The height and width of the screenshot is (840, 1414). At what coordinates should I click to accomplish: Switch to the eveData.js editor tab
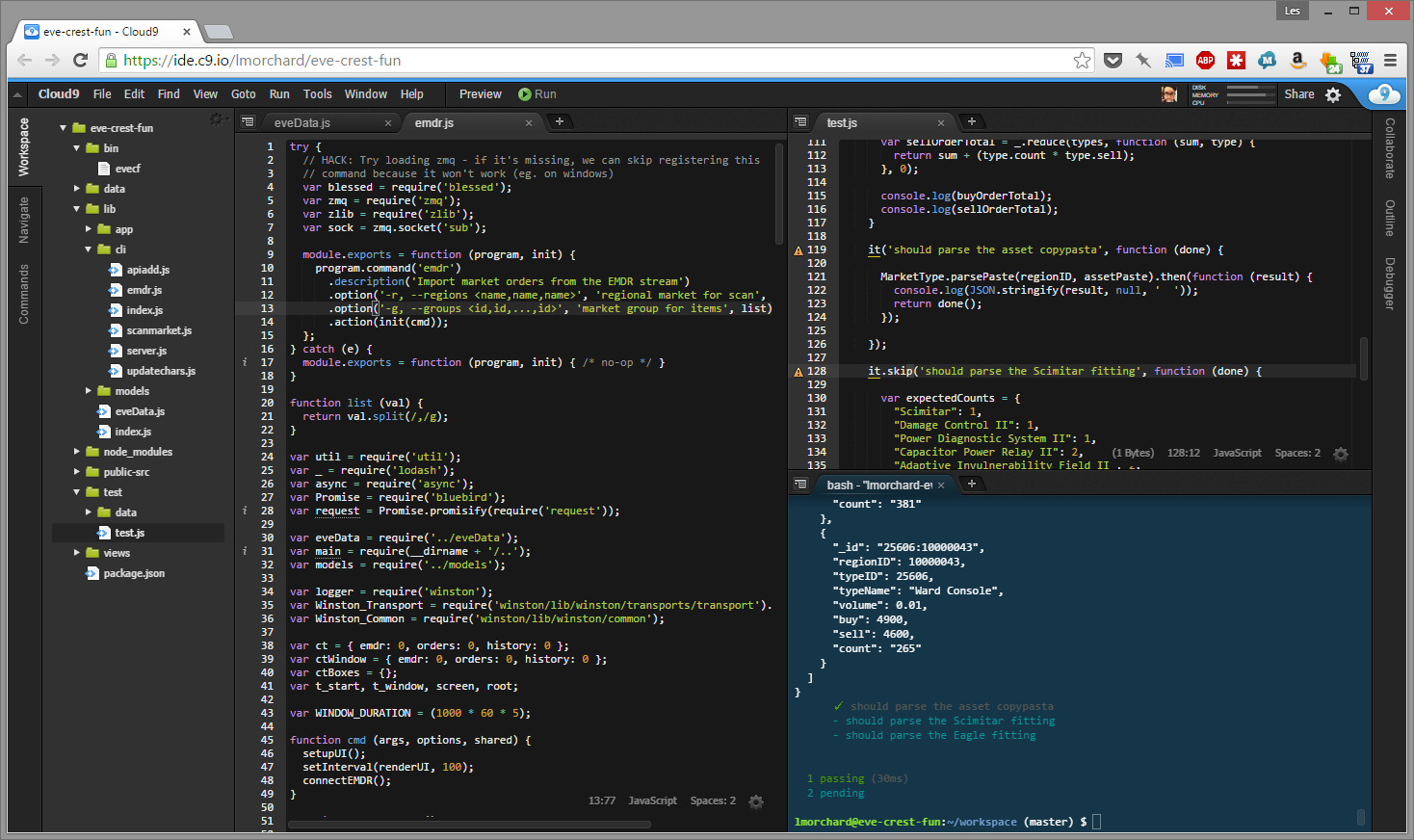point(302,123)
